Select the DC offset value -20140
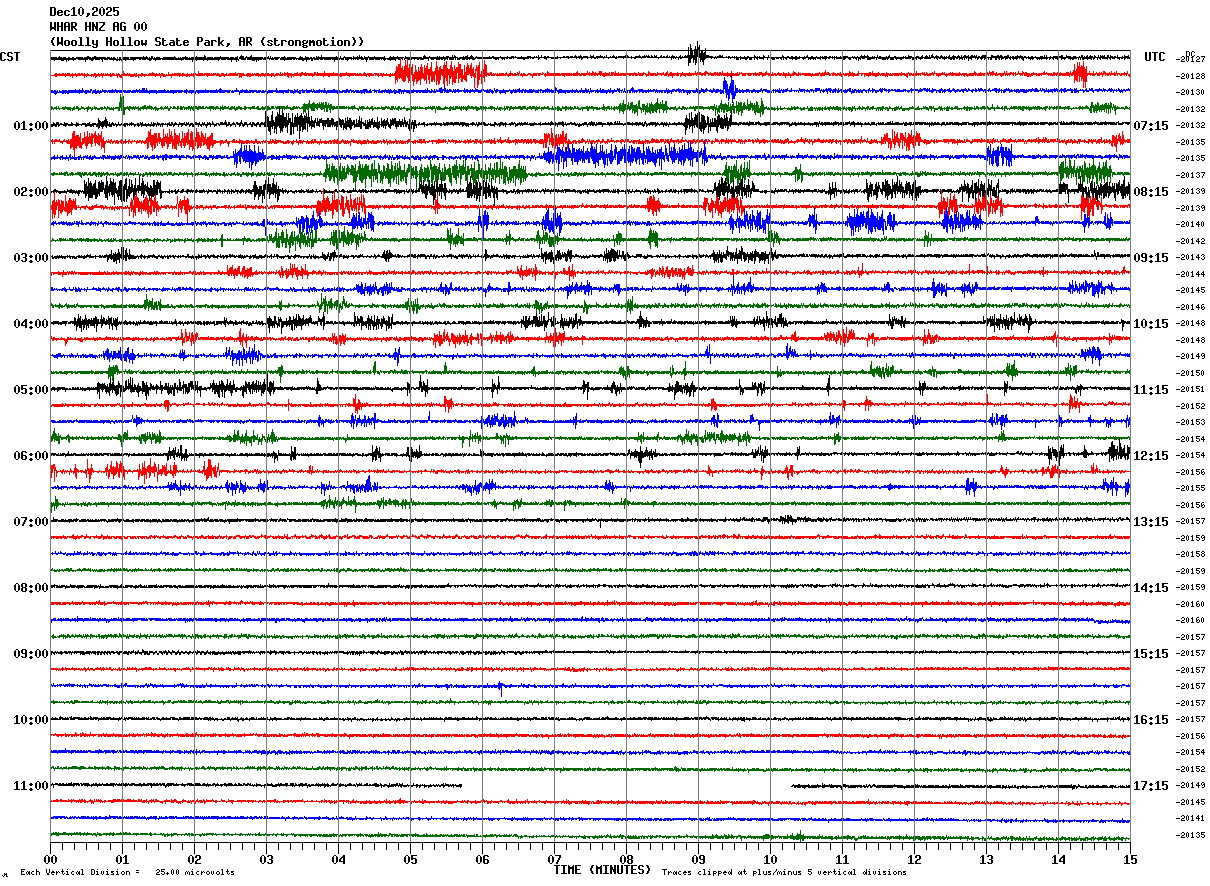 coord(1191,225)
